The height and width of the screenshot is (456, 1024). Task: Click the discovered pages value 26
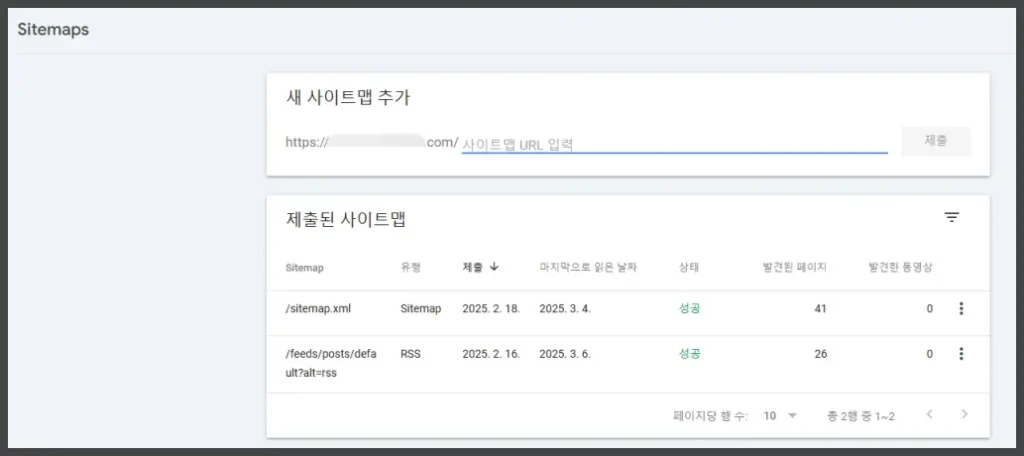[820, 354]
